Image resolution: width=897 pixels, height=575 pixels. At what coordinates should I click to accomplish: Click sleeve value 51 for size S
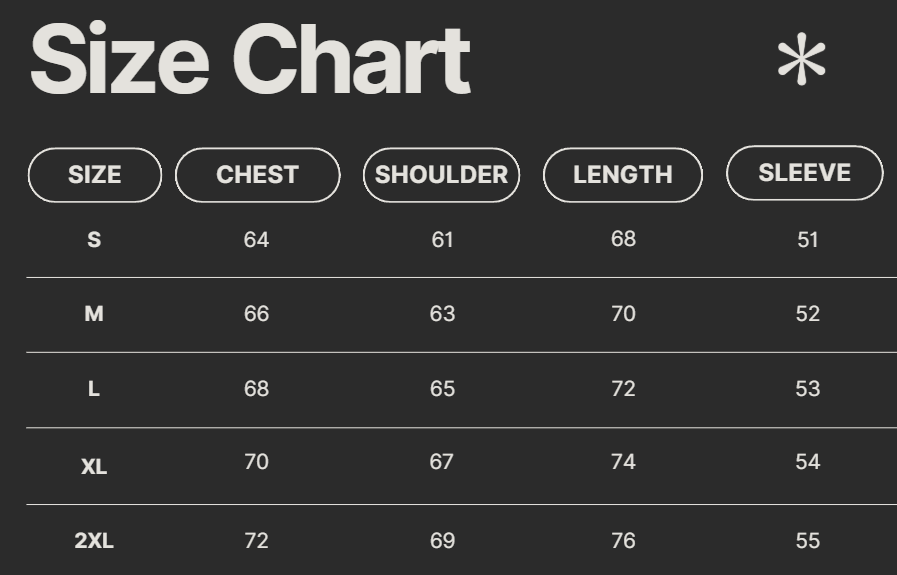click(x=808, y=240)
